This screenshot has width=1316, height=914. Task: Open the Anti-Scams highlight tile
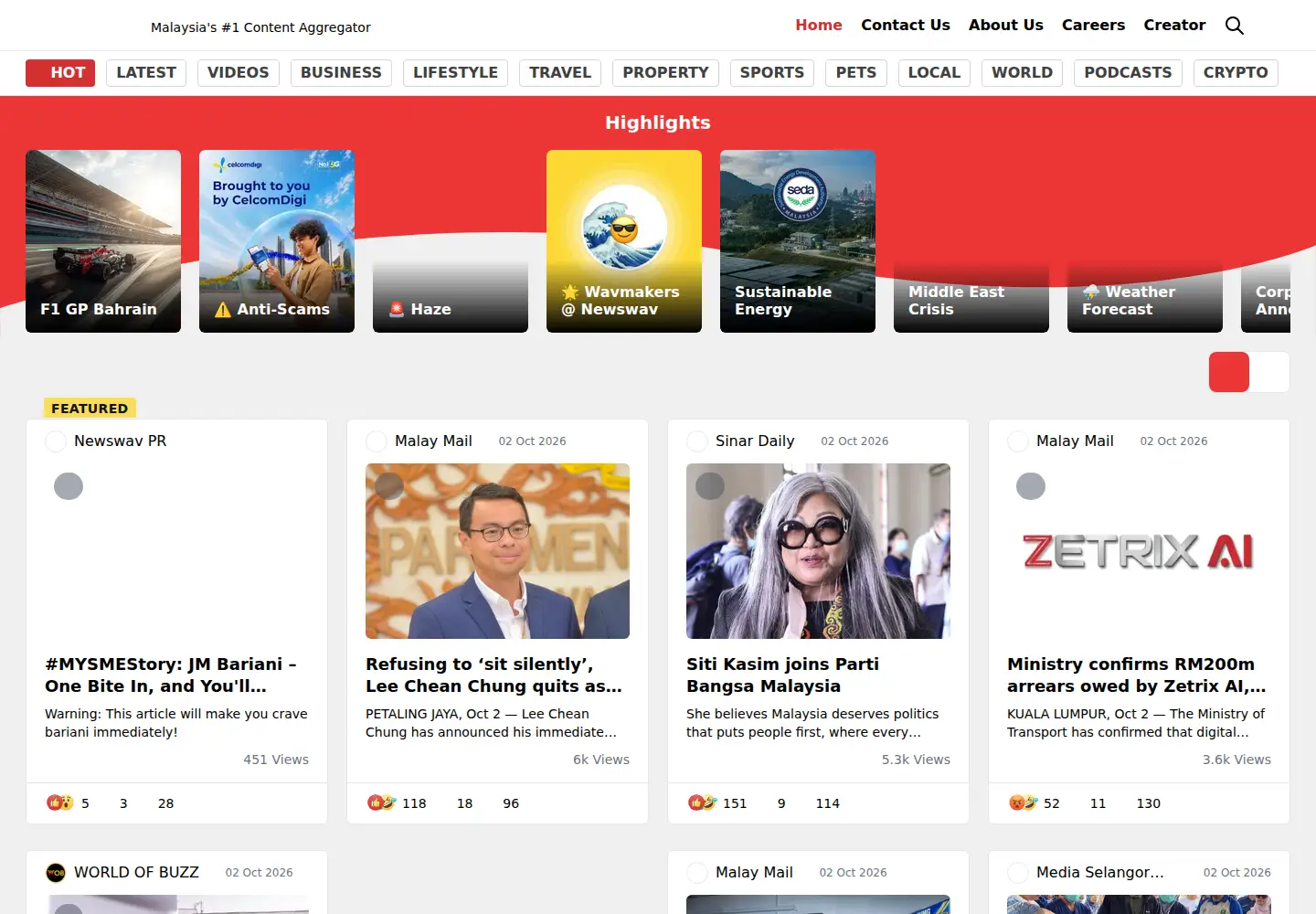pyautogui.click(x=277, y=241)
